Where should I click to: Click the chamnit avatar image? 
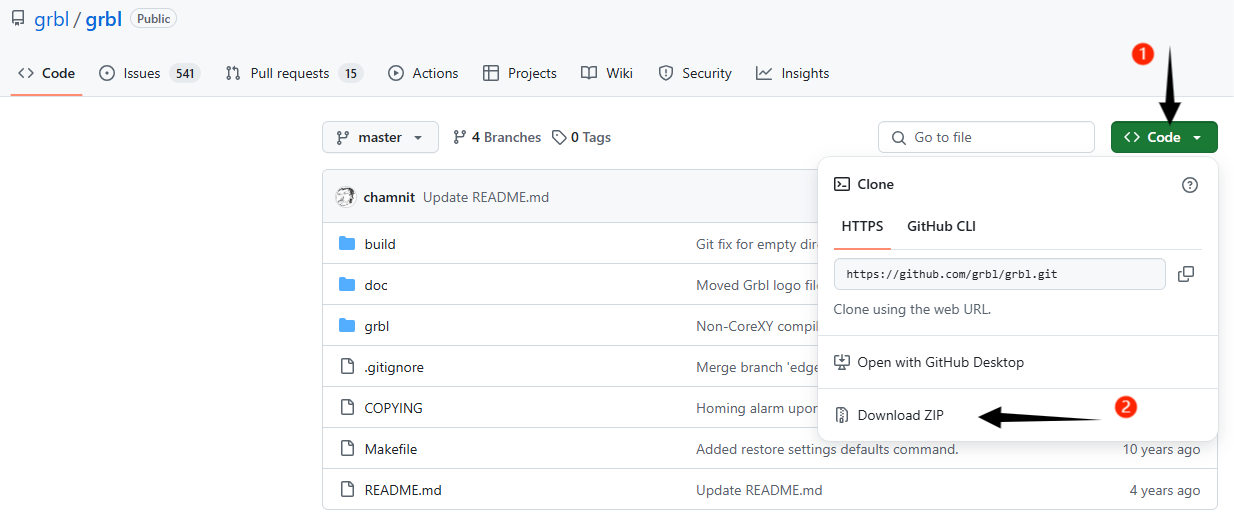tap(346, 197)
